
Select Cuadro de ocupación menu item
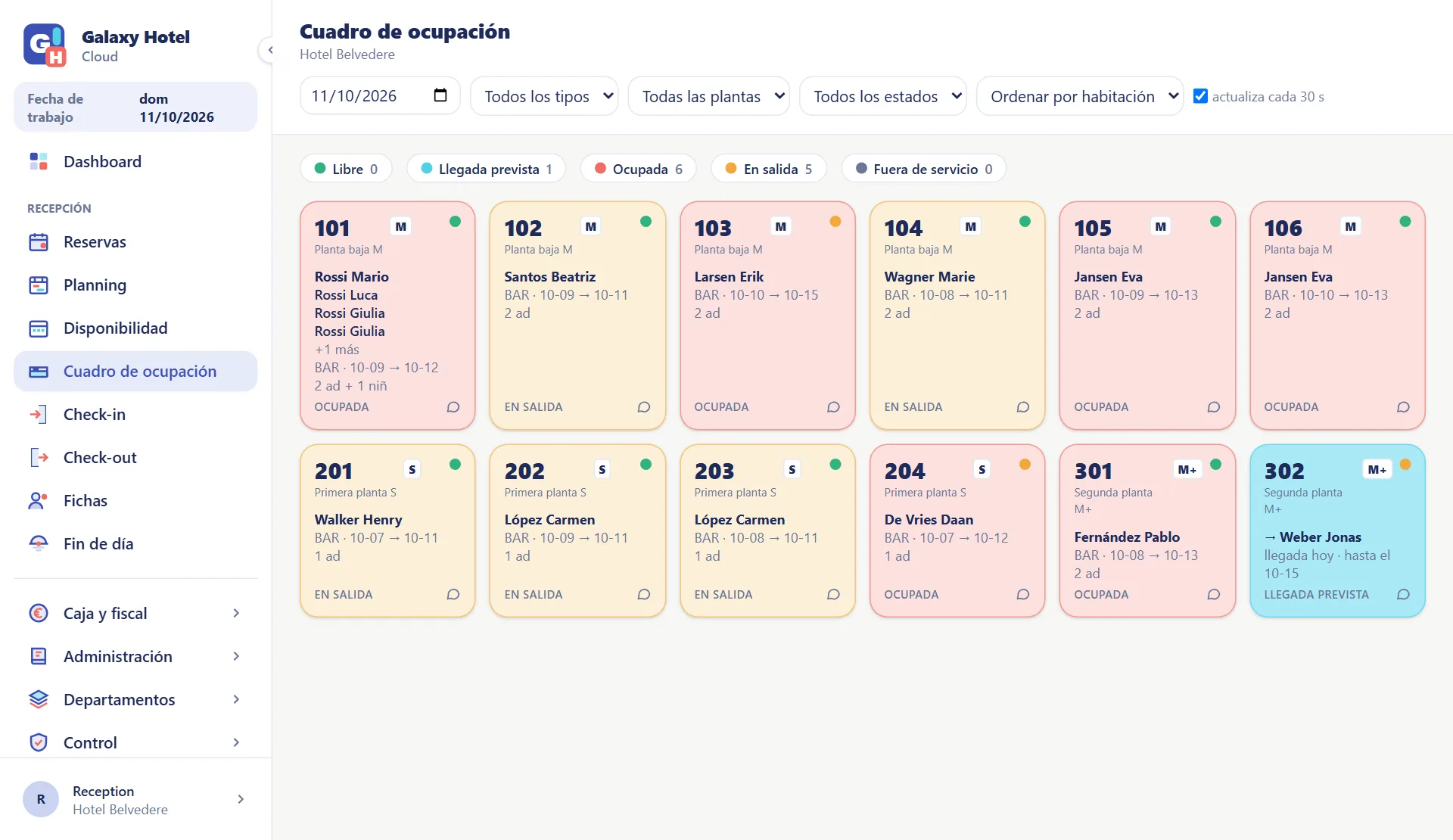135,372
